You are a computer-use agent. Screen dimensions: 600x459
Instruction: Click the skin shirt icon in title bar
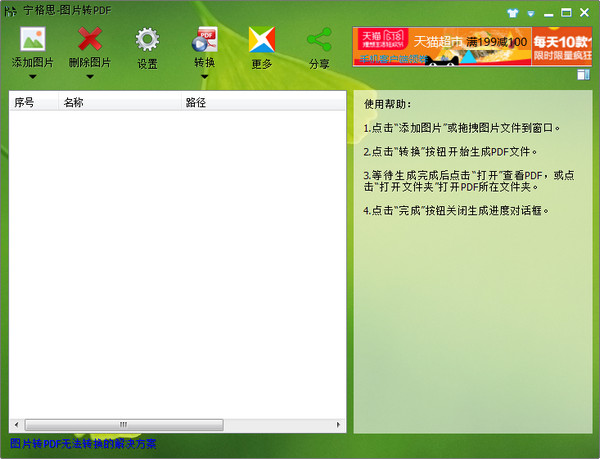(x=513, y=13)
